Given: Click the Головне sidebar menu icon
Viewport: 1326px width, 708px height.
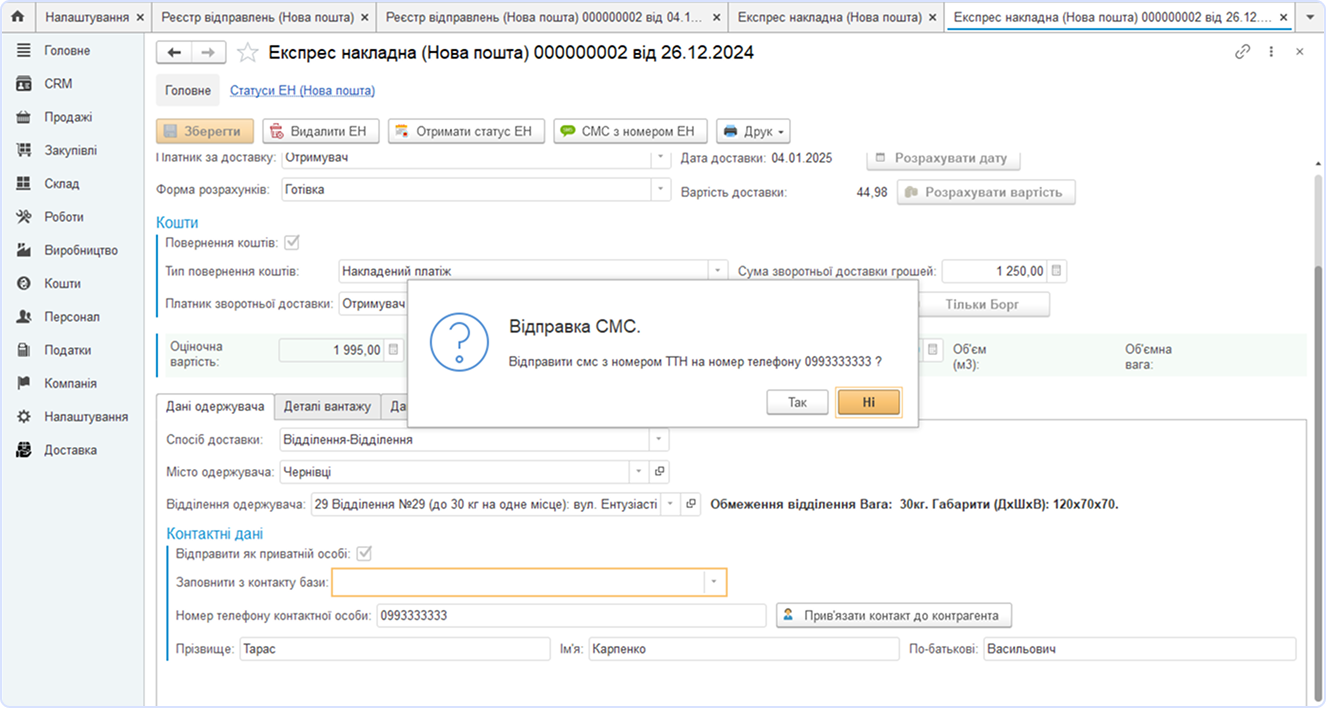Looking at the screenshot, I should click(x=24, y=51).
